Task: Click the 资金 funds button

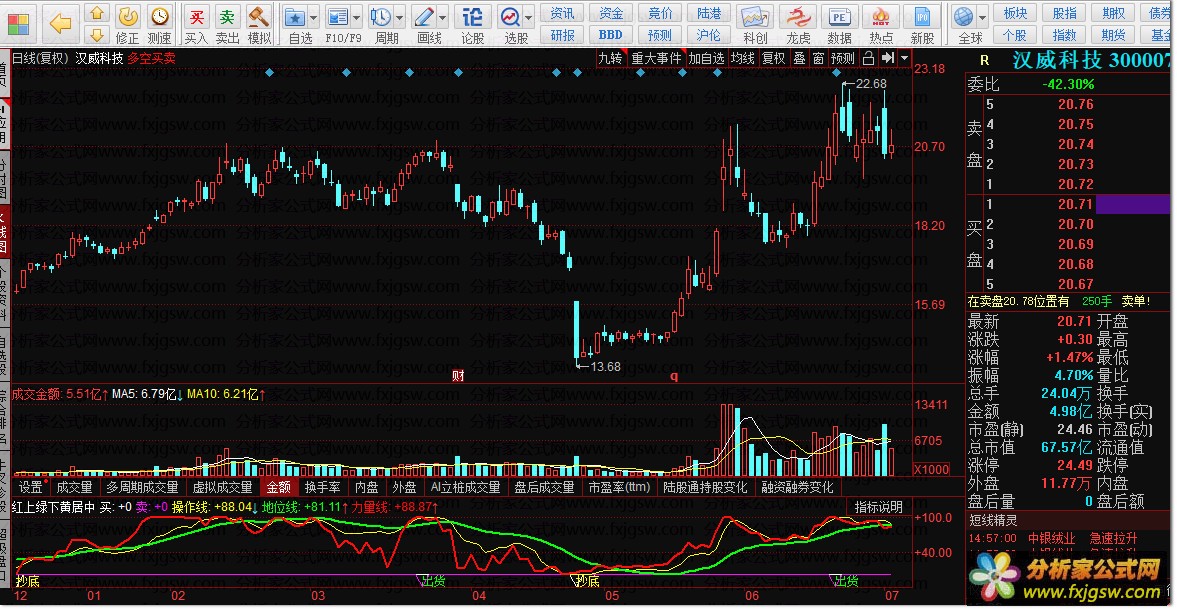Action: pos(611,14)
